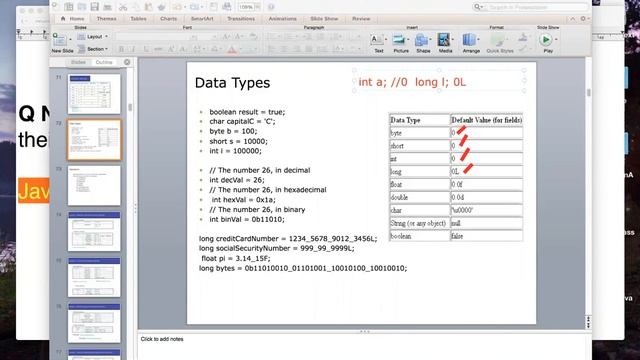Switch to the Transitions ribbon tab

pyautogui.click(x=241, y=19)
